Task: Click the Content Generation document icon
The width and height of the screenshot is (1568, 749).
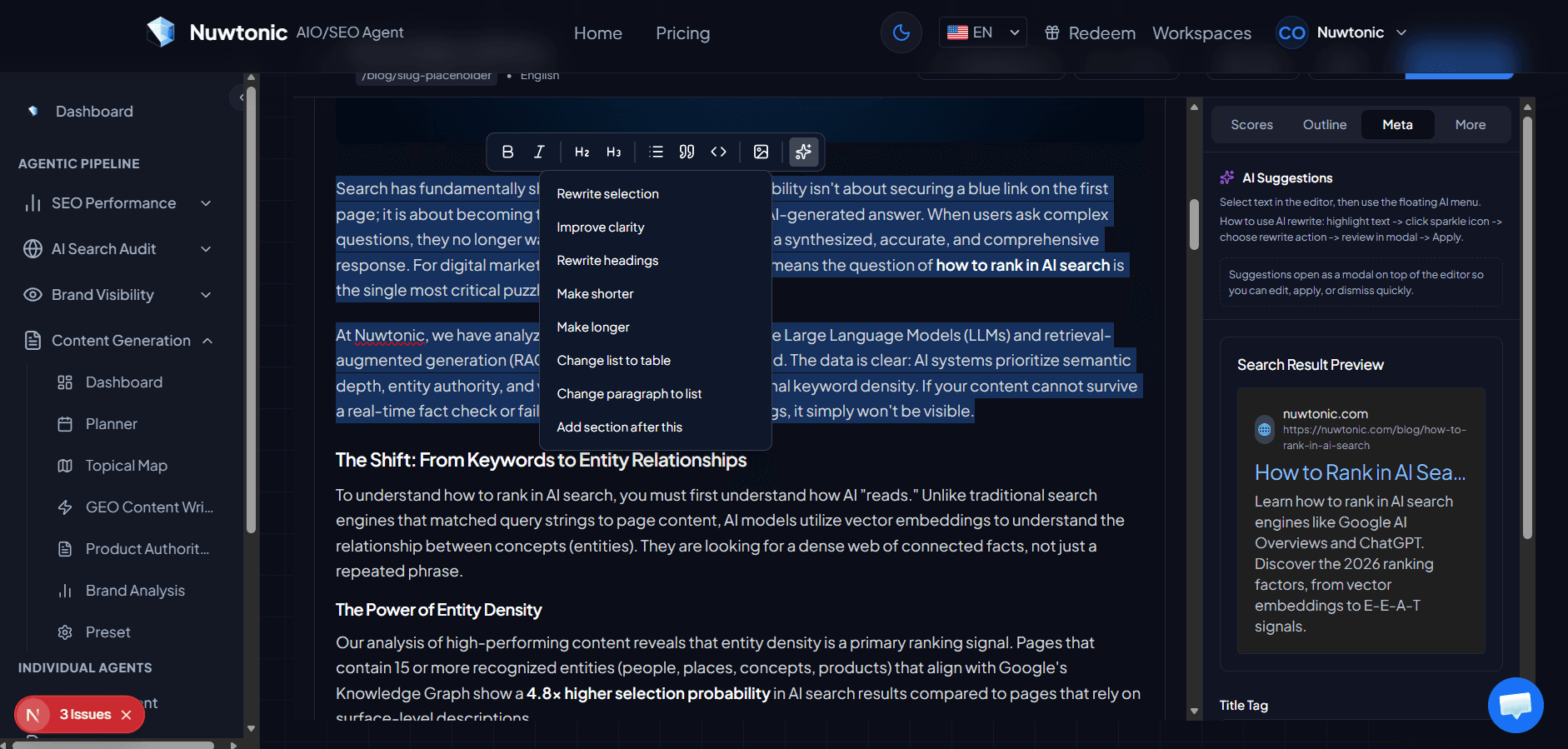Action: pyautogui.click(x=32, y=341)
